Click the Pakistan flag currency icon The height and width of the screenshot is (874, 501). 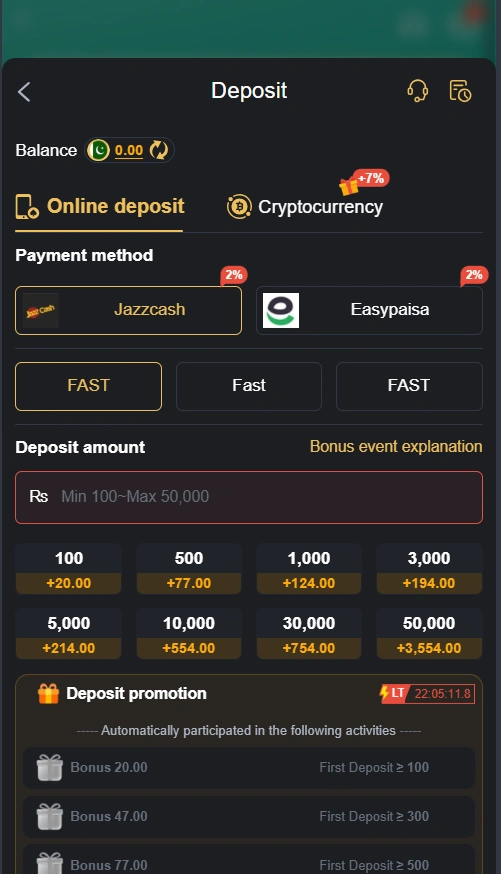click(99, 150)
